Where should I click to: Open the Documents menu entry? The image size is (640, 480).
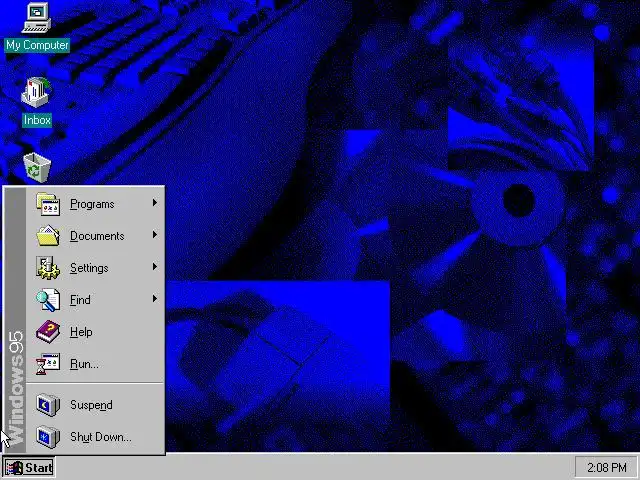tap(95, 236)
